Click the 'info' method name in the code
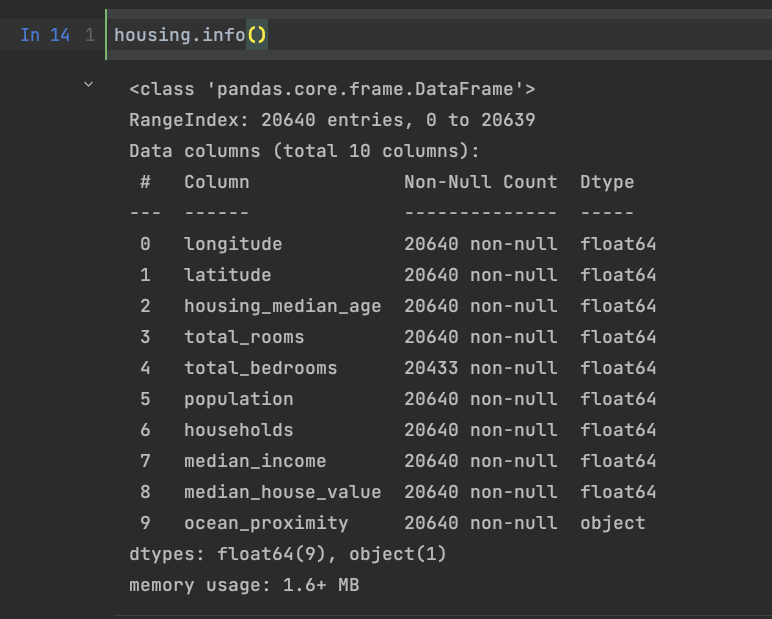The width and height of the screenshot is (772, 619). (x=223, y=35)
